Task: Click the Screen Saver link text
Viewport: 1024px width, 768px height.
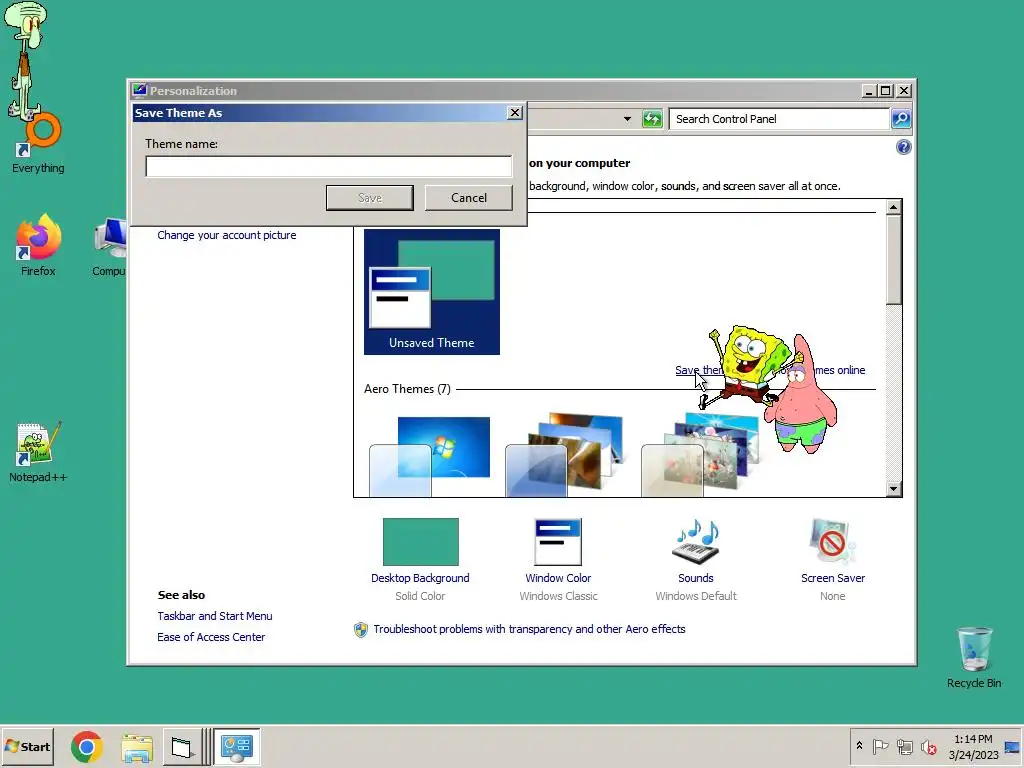Action: point(833,578)
